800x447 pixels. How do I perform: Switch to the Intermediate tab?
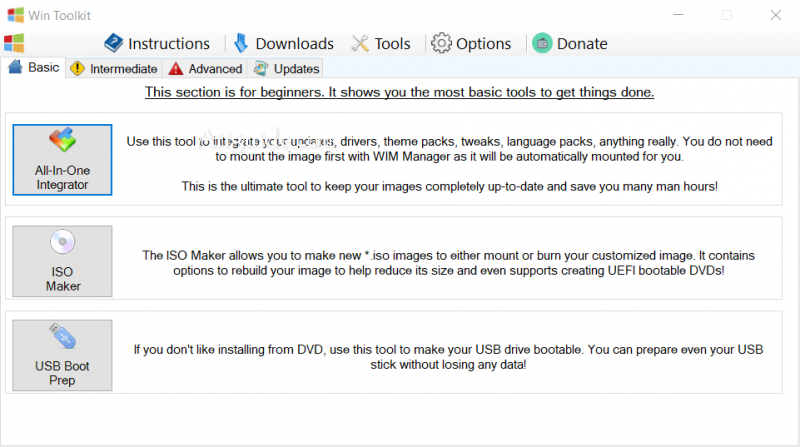coord(114,68)
